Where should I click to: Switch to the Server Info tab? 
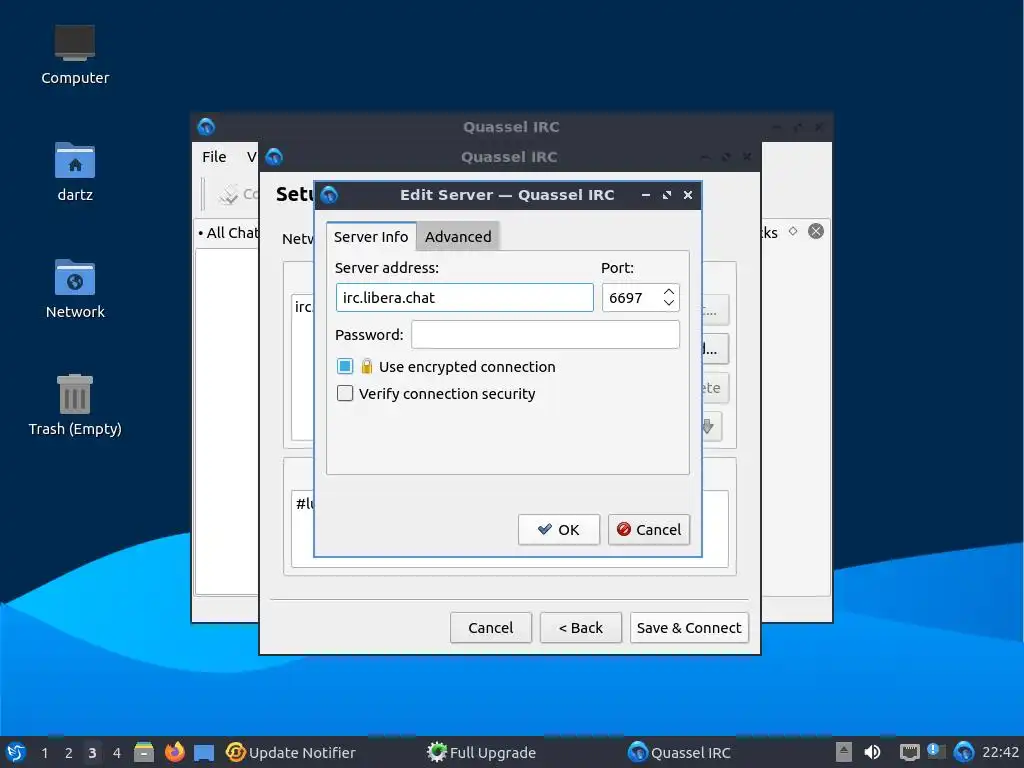click(x=371, y=236)
